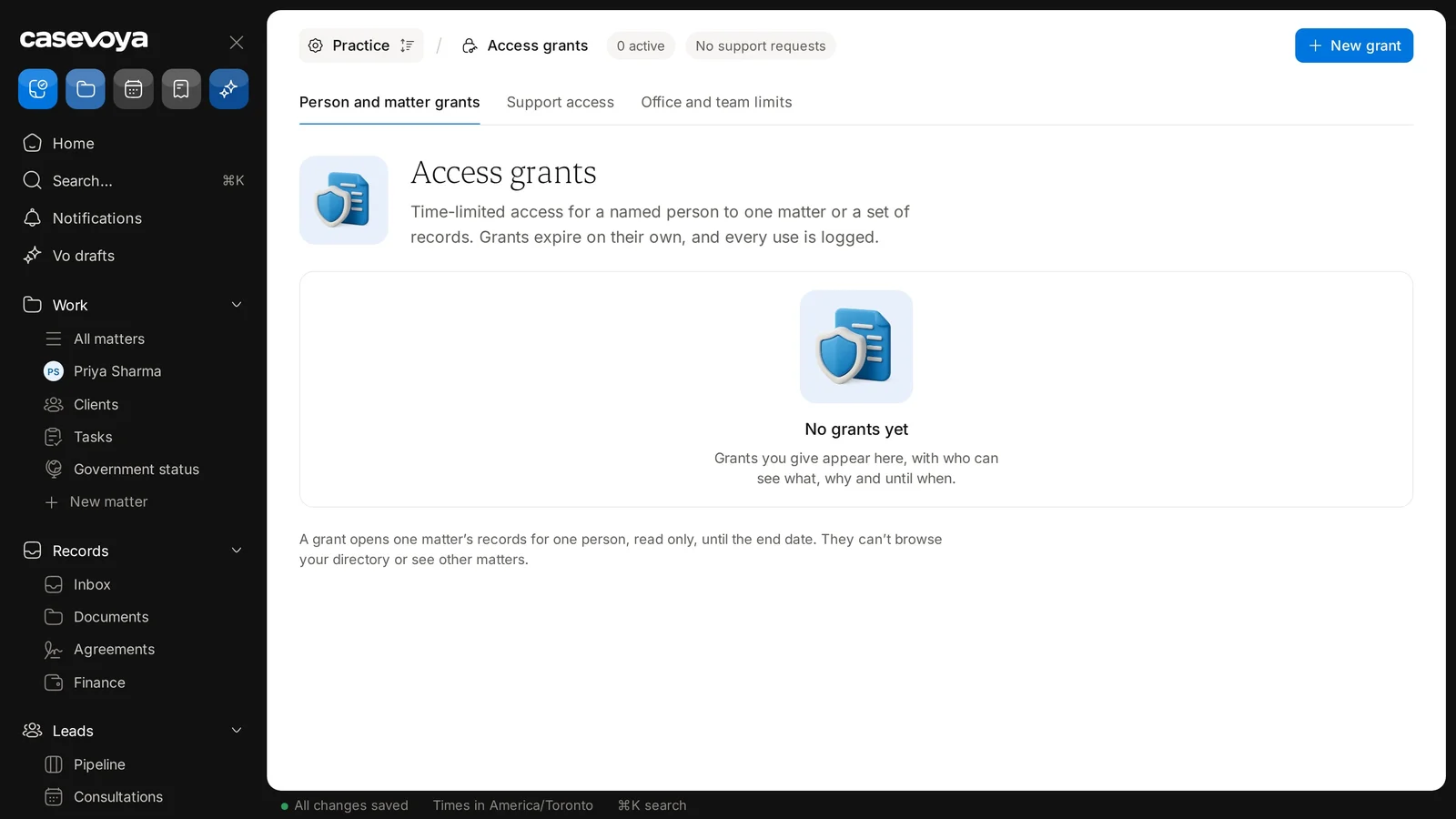Click the Documents folder icon
The image size is (1456, 819).
click(54, 617)
